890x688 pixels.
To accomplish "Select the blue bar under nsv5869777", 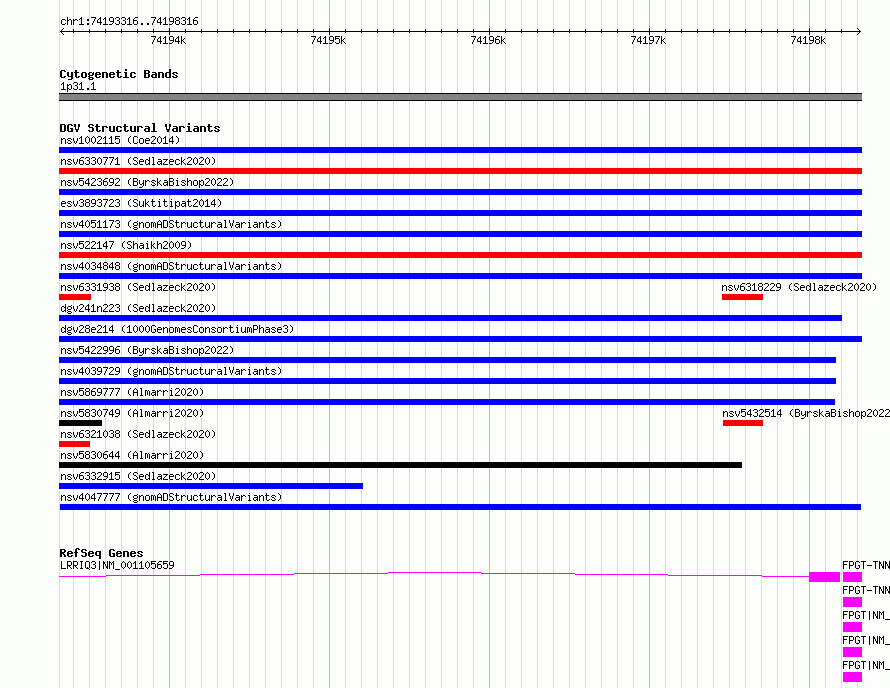I will point(447,402).
